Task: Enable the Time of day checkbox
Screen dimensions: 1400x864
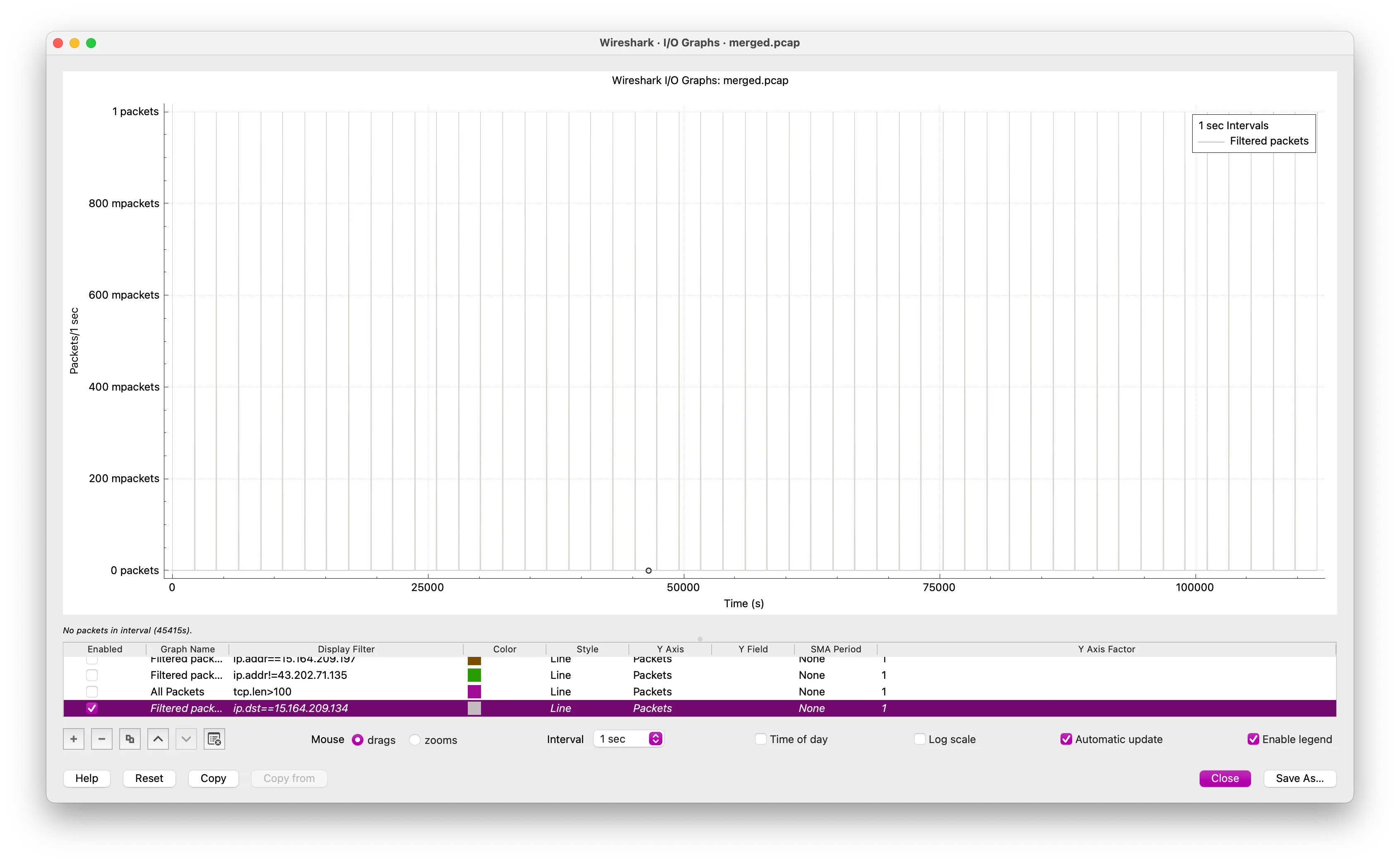Action: point(760,738)
